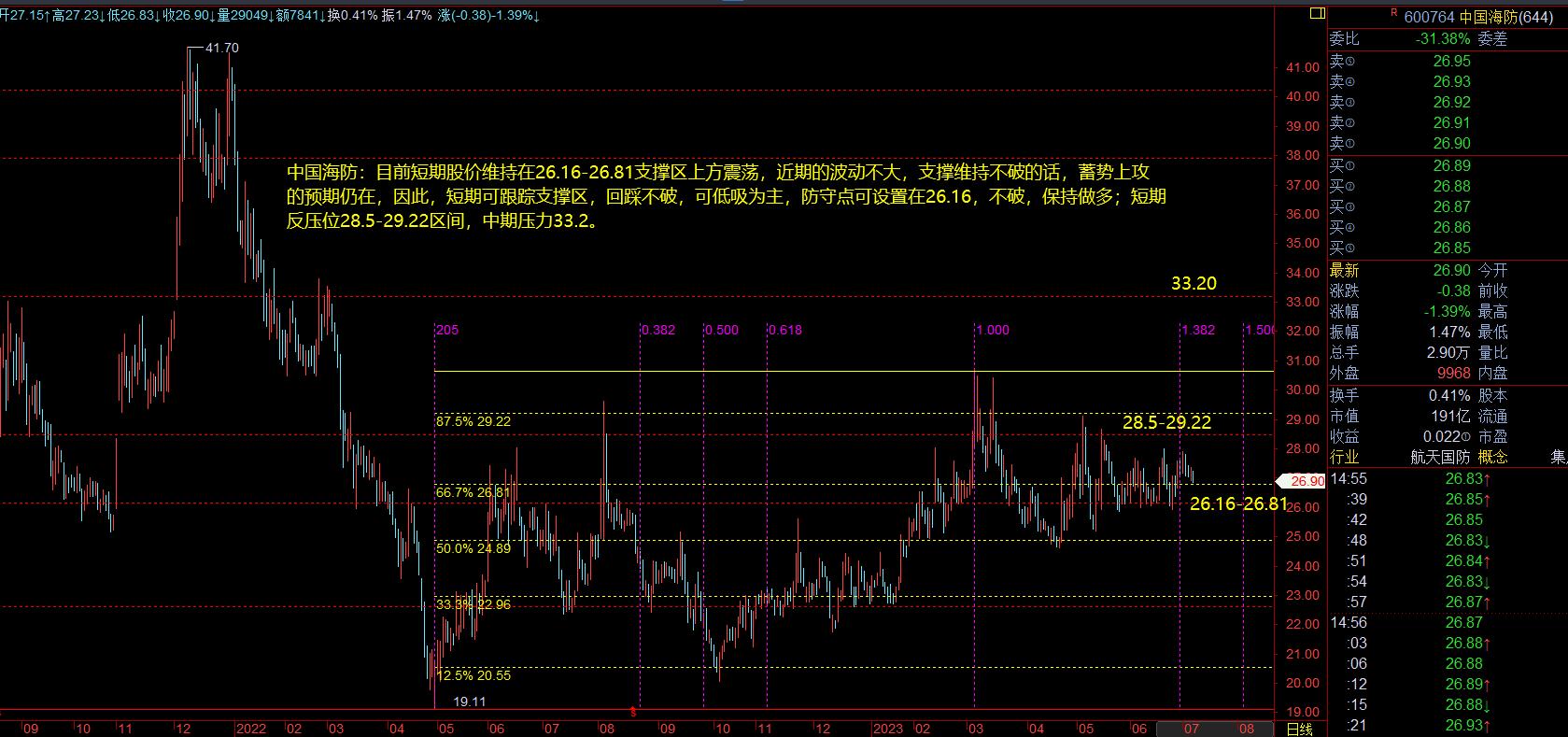Click the 33.3% 22.96 retracement label
The image size is (1568, 737).
(473, 604)
